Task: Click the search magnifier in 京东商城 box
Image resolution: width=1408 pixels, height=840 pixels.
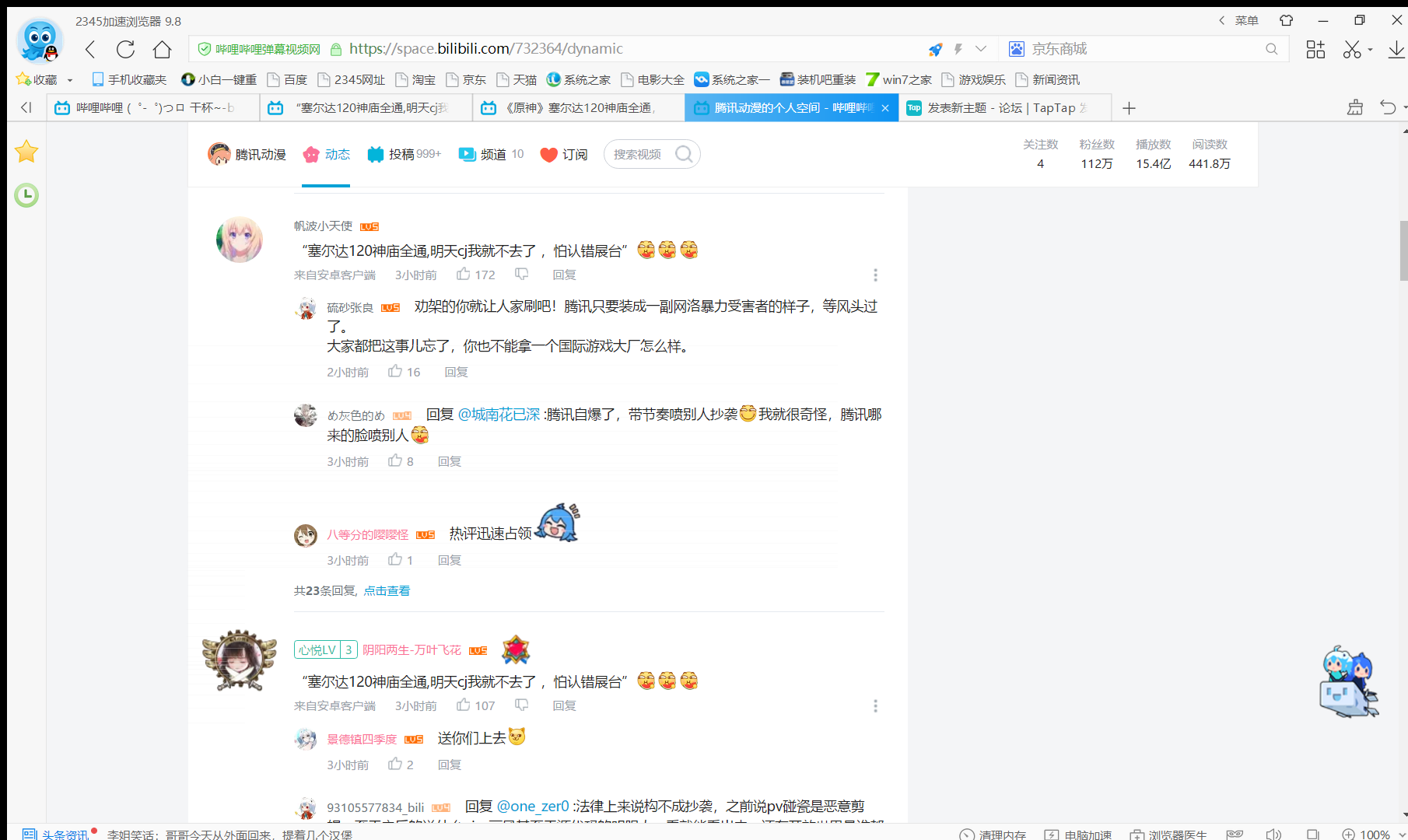Action: (1271, 49)
